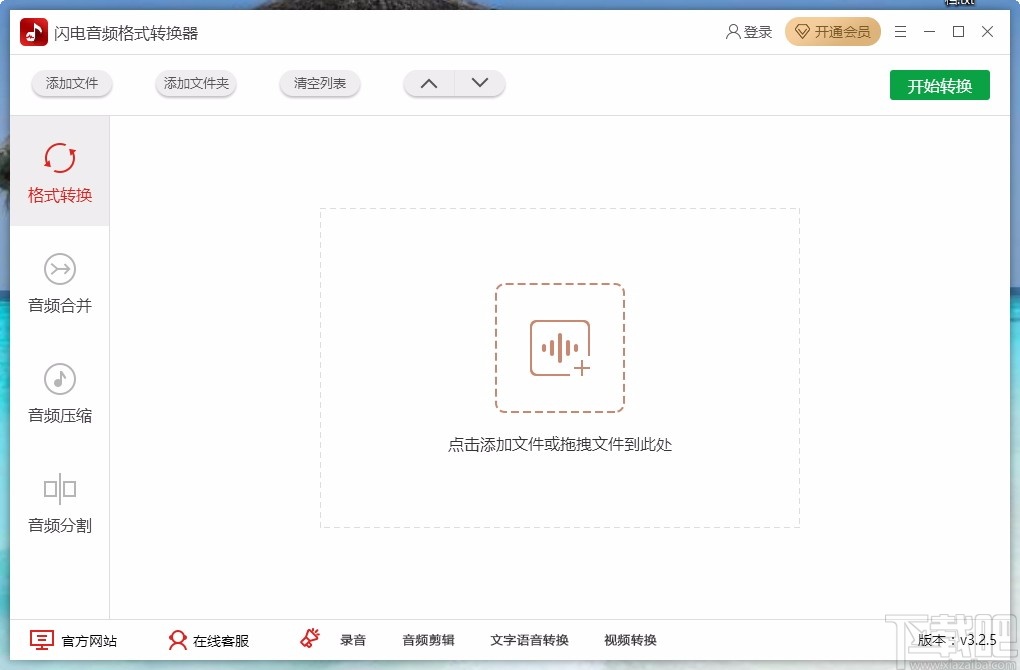Switch to the 音频压缩 tab label
1020x670 pixels.
tap(60, 415)
